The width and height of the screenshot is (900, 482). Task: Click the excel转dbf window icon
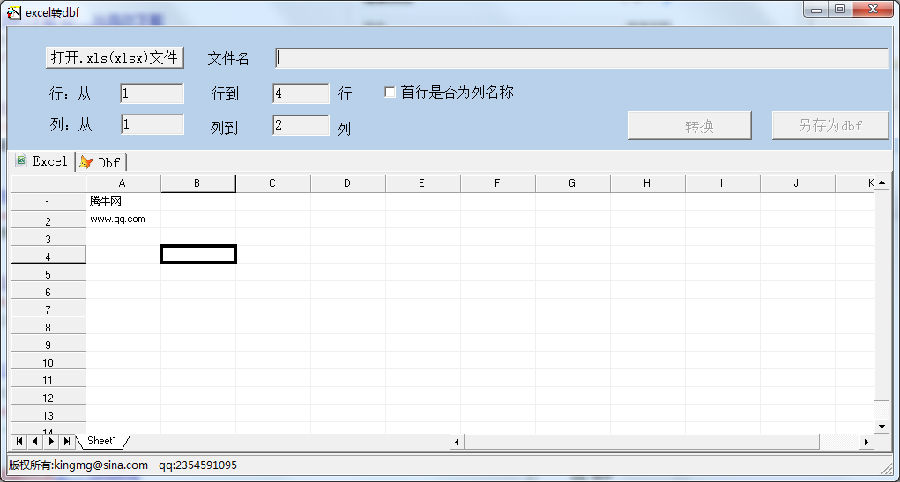tap(14, 11)
